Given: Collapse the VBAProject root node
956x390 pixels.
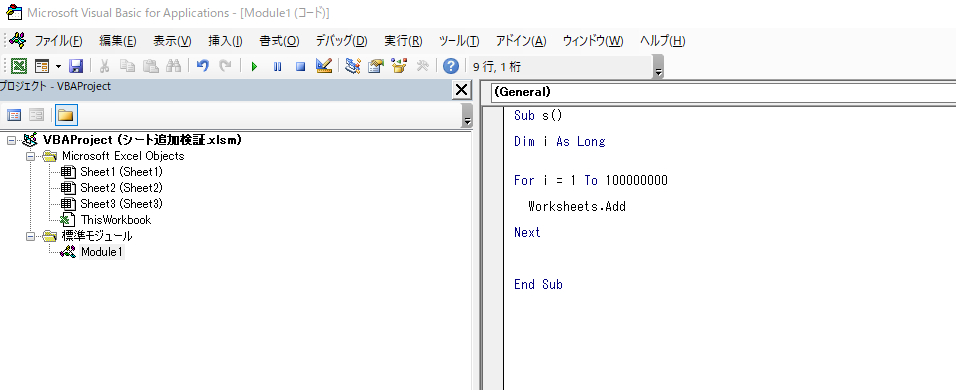Looking at the screenshot, I should [11, 140].
